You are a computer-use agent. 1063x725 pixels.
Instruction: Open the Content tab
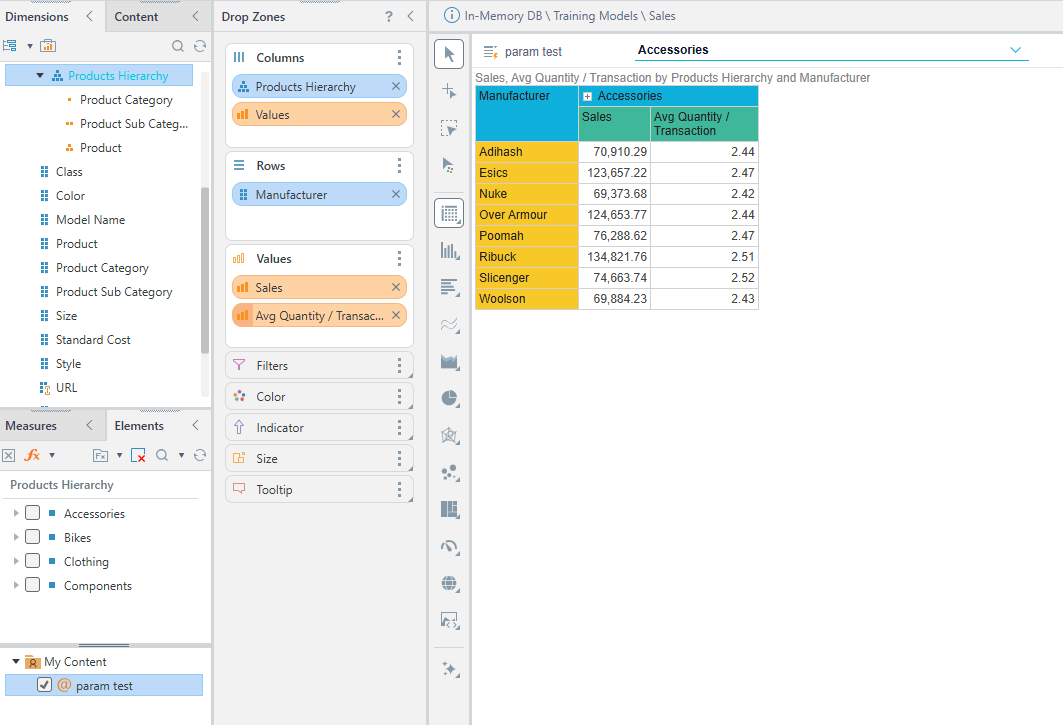coord(136,17)
